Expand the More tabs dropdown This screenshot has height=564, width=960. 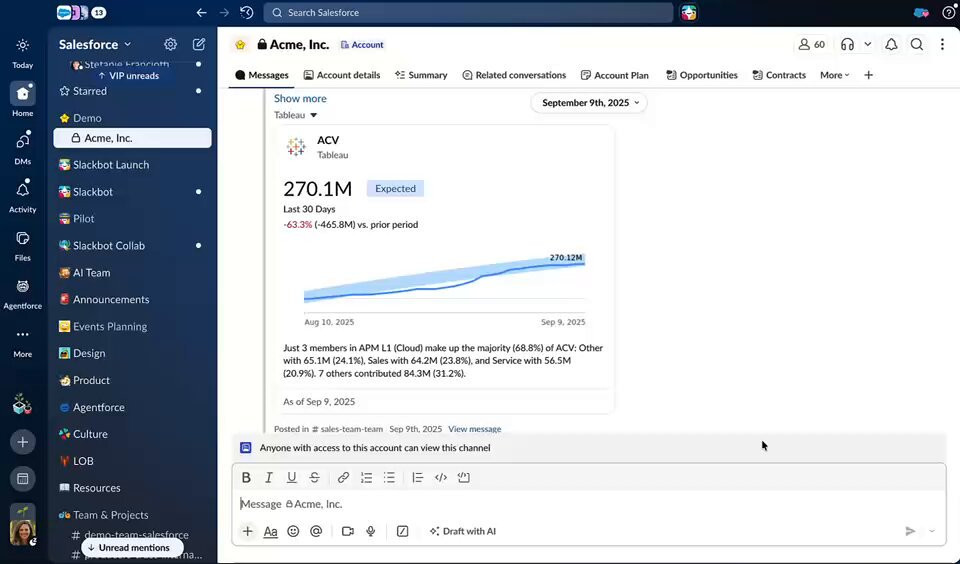834,75
